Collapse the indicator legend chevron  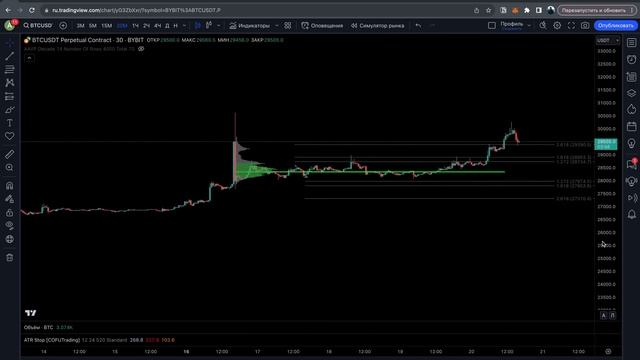point(29,58)
